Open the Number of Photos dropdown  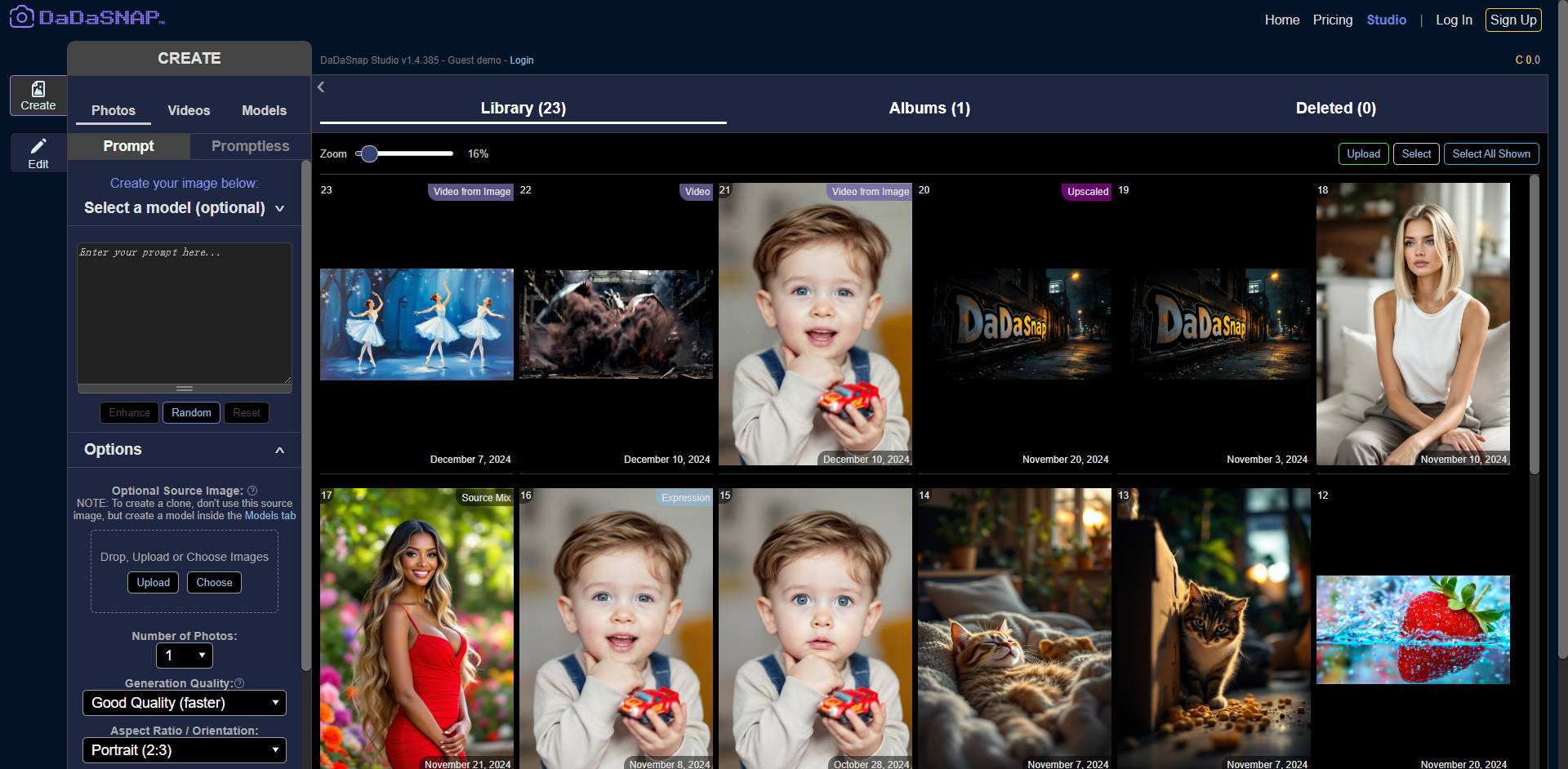[184, 656]
